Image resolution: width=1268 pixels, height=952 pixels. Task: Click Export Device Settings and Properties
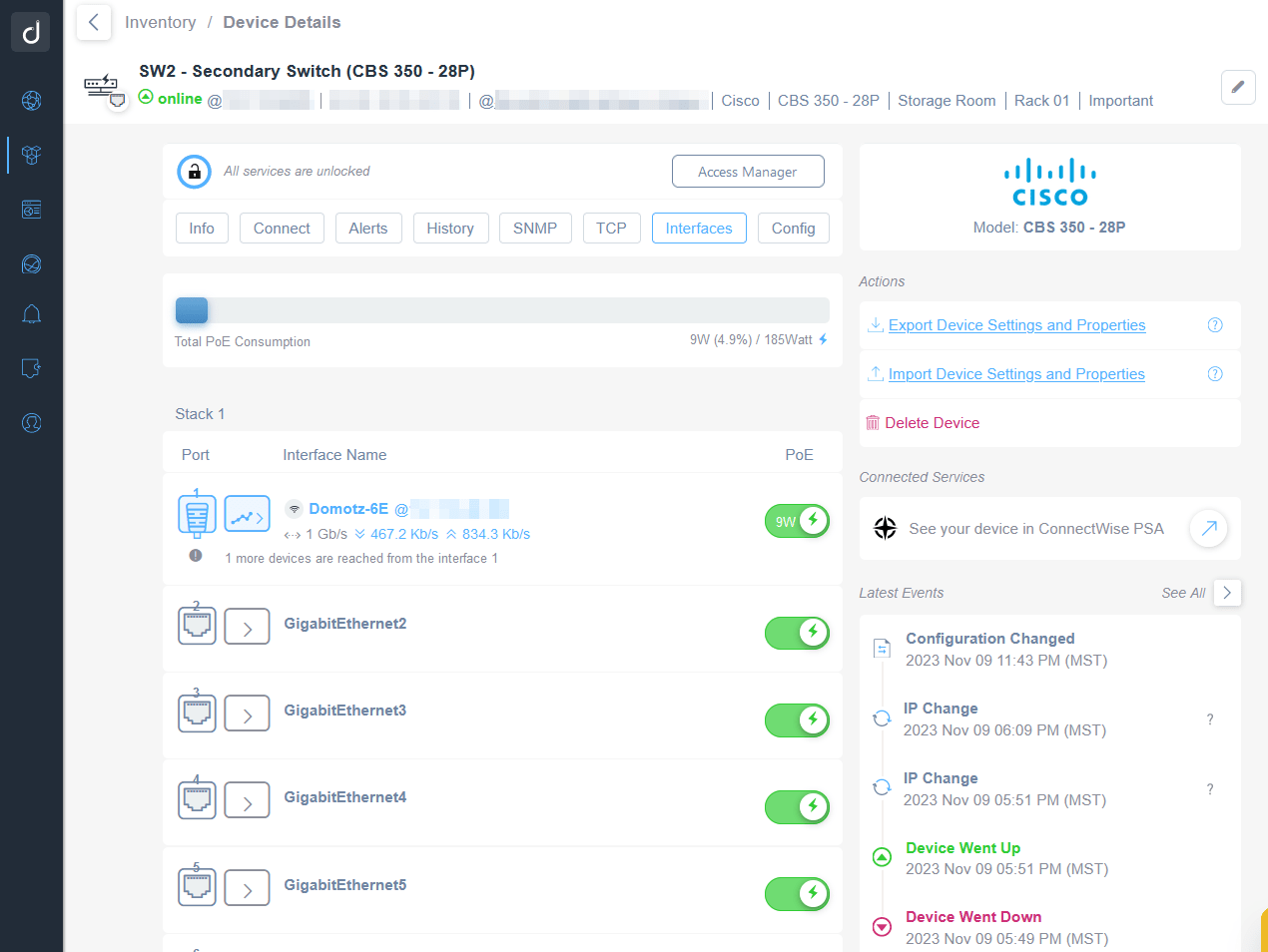(x=1015, y=324)
